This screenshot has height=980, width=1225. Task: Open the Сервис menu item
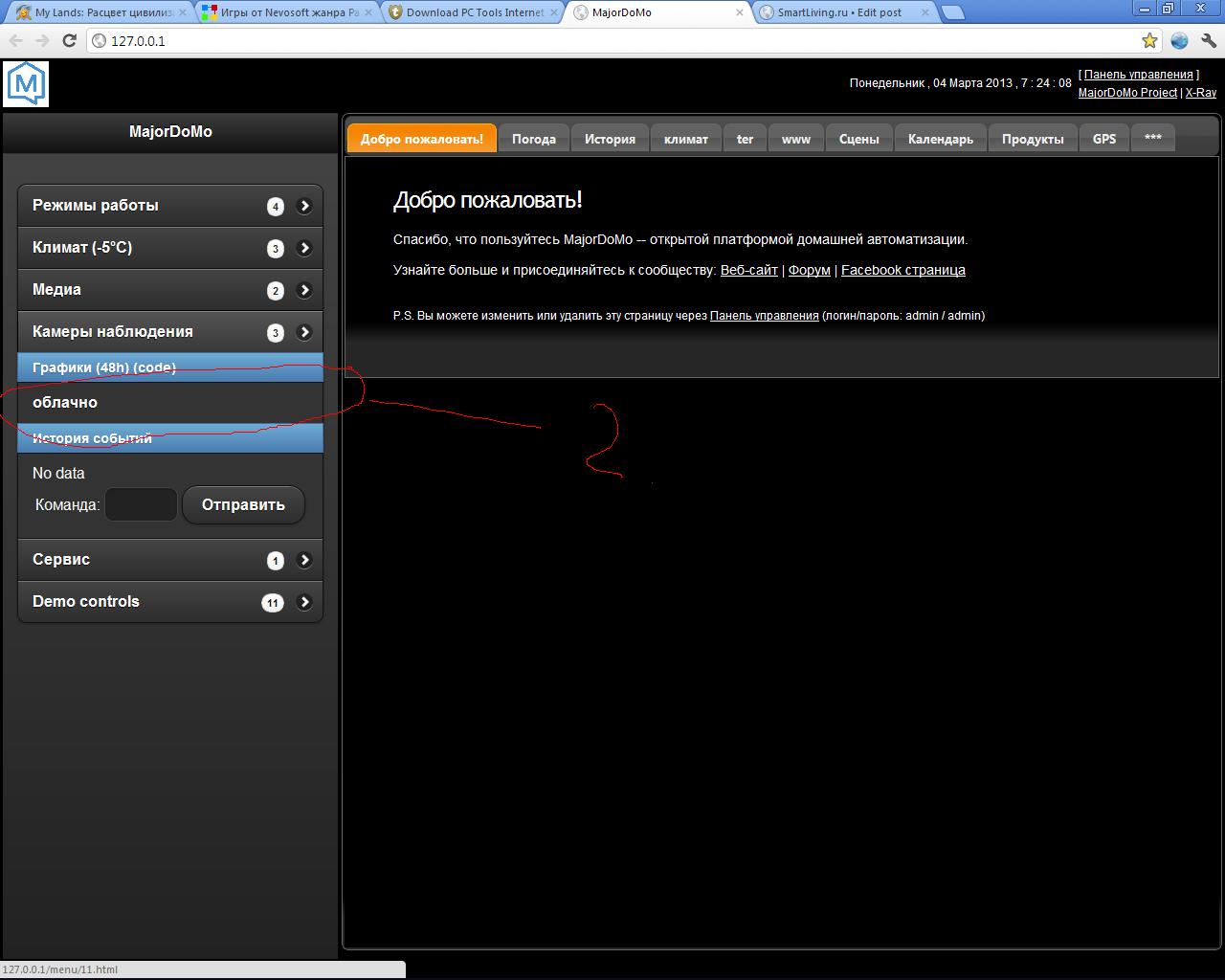(x=170, y=560)
